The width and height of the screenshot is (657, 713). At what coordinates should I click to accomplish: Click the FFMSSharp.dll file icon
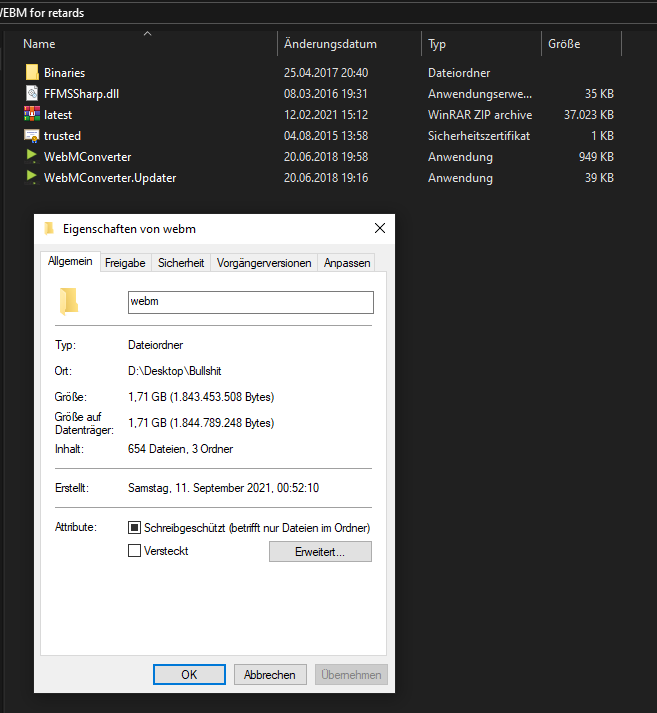pyautogui.click(x=32, y=93)
